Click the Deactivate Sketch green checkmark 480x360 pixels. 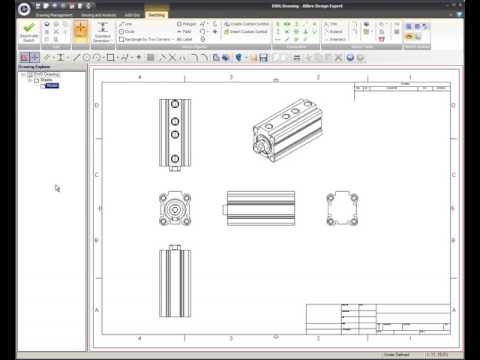(x=29, y=27)
